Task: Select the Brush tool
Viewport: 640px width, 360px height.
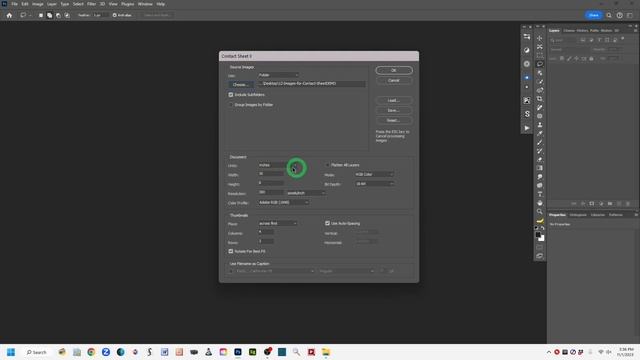Action: (x=540, y=142)
